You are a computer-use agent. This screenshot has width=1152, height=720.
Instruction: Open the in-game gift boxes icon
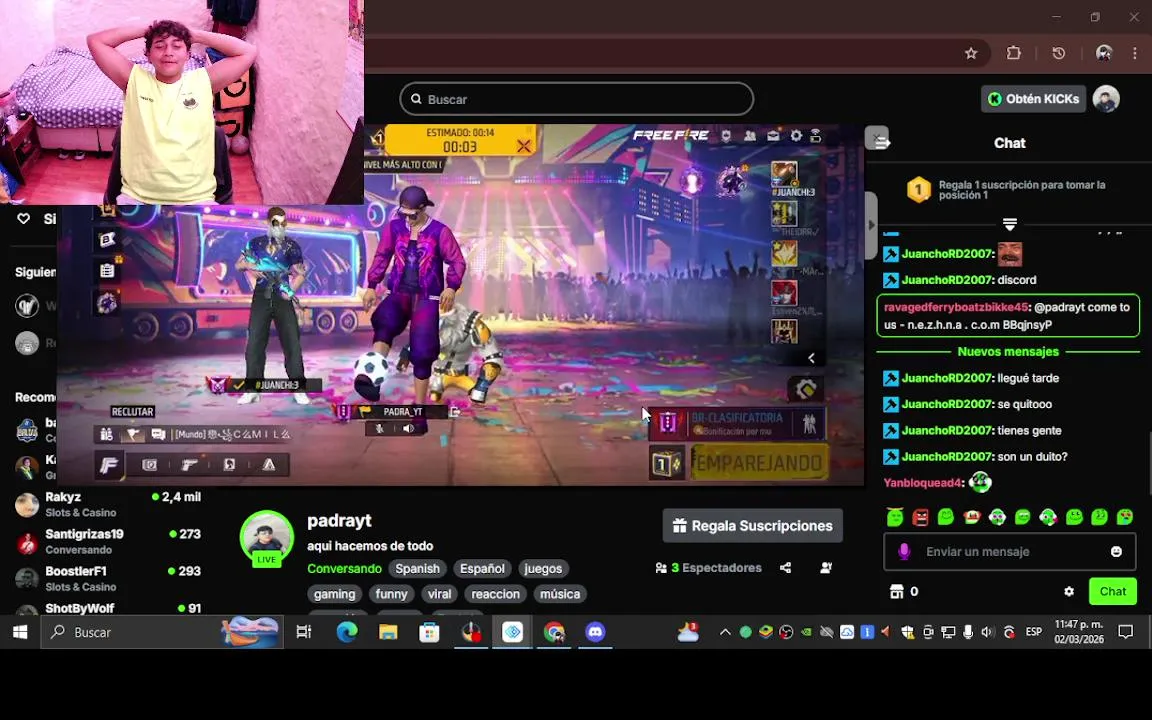(107, 434)
